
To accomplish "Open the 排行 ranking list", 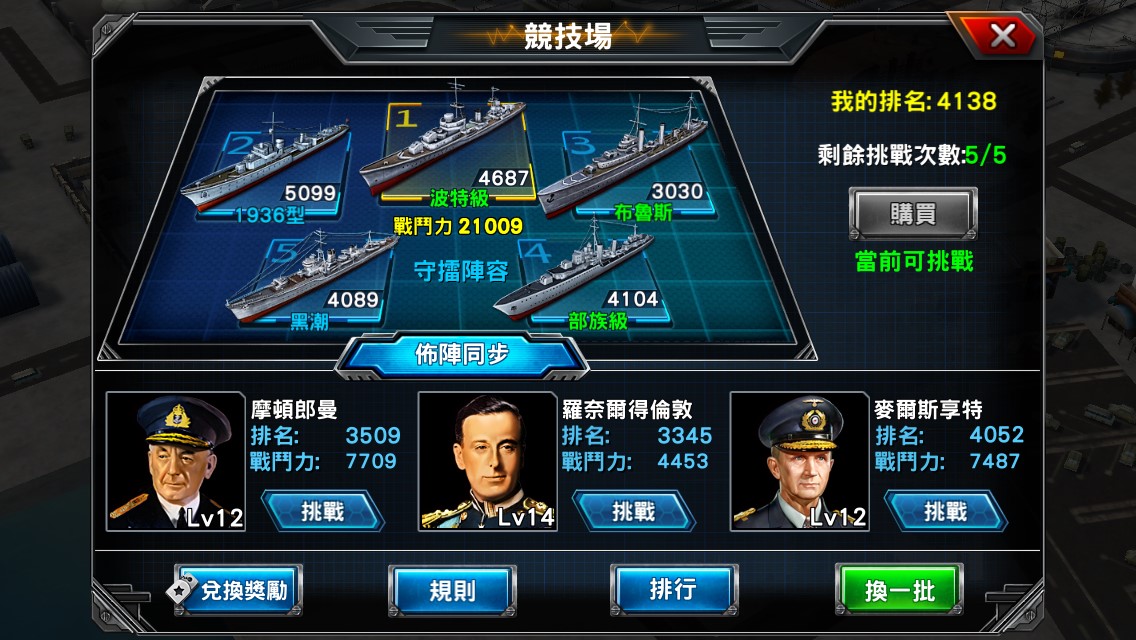I will click(674, 589).
